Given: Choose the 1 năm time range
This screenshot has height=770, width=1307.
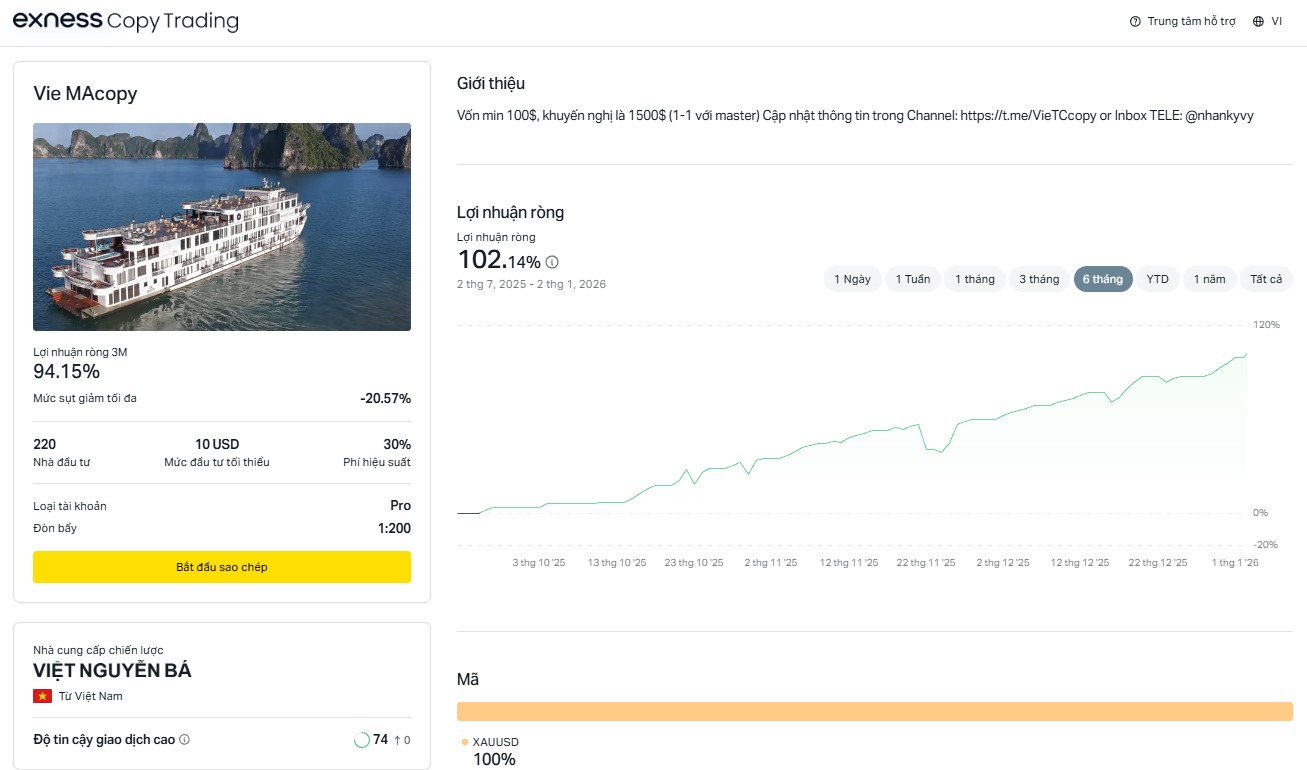Looking at the screenshot, I should (1209, 279).
